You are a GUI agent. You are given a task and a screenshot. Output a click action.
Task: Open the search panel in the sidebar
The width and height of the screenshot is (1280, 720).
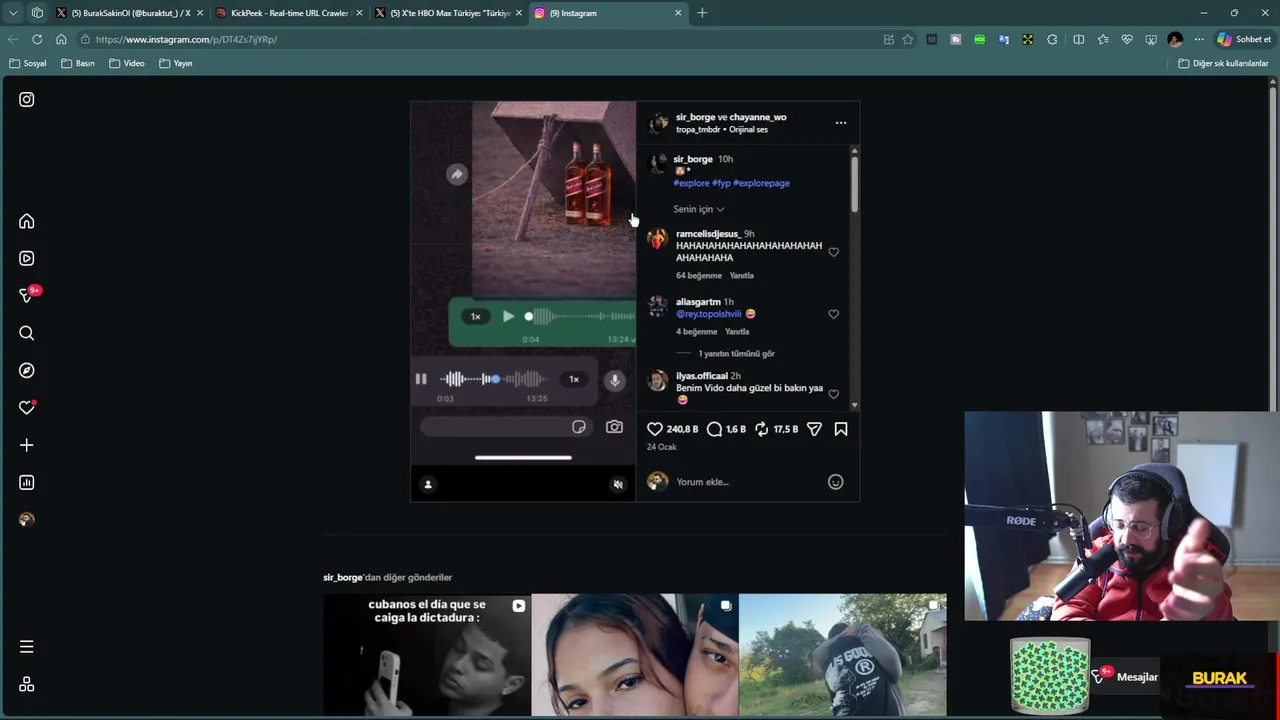coord(27,333)
